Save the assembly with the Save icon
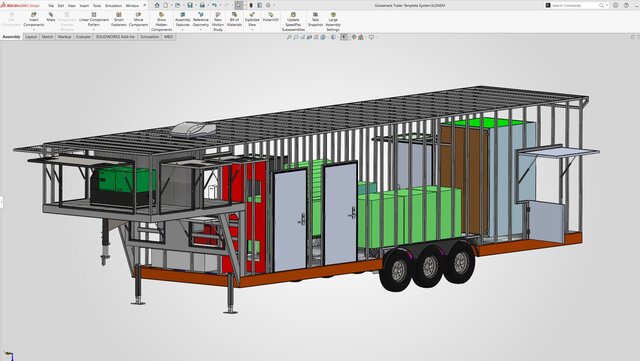Viewport: 640px width, 361px height. (x=190, y=5)
